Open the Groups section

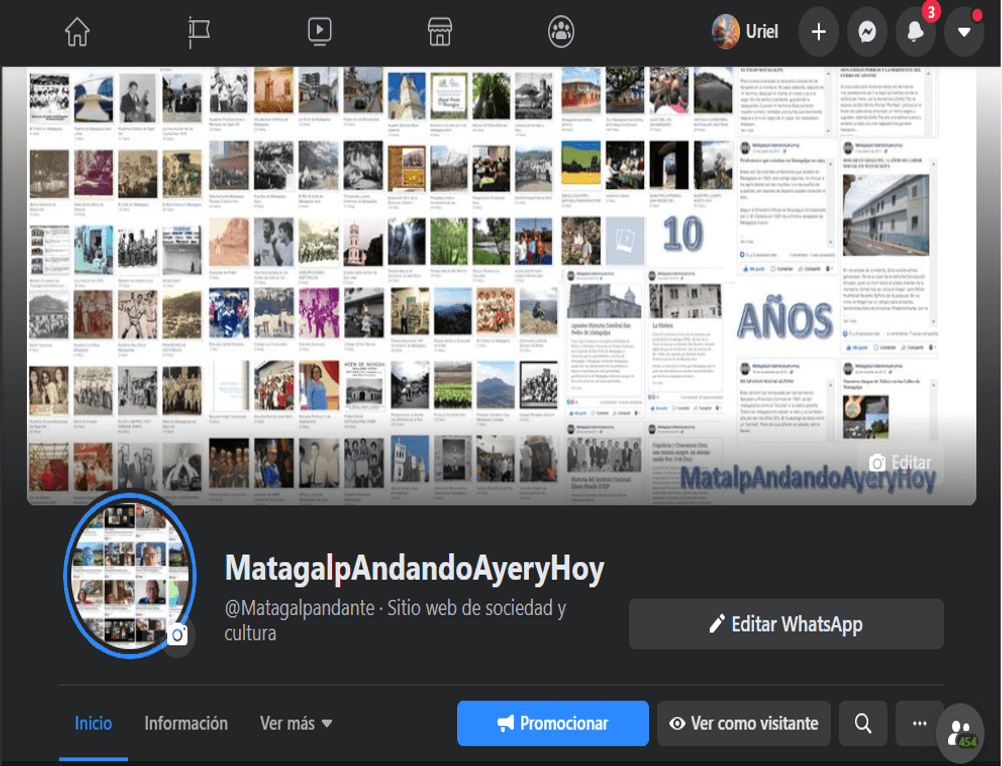click(560, 31)
